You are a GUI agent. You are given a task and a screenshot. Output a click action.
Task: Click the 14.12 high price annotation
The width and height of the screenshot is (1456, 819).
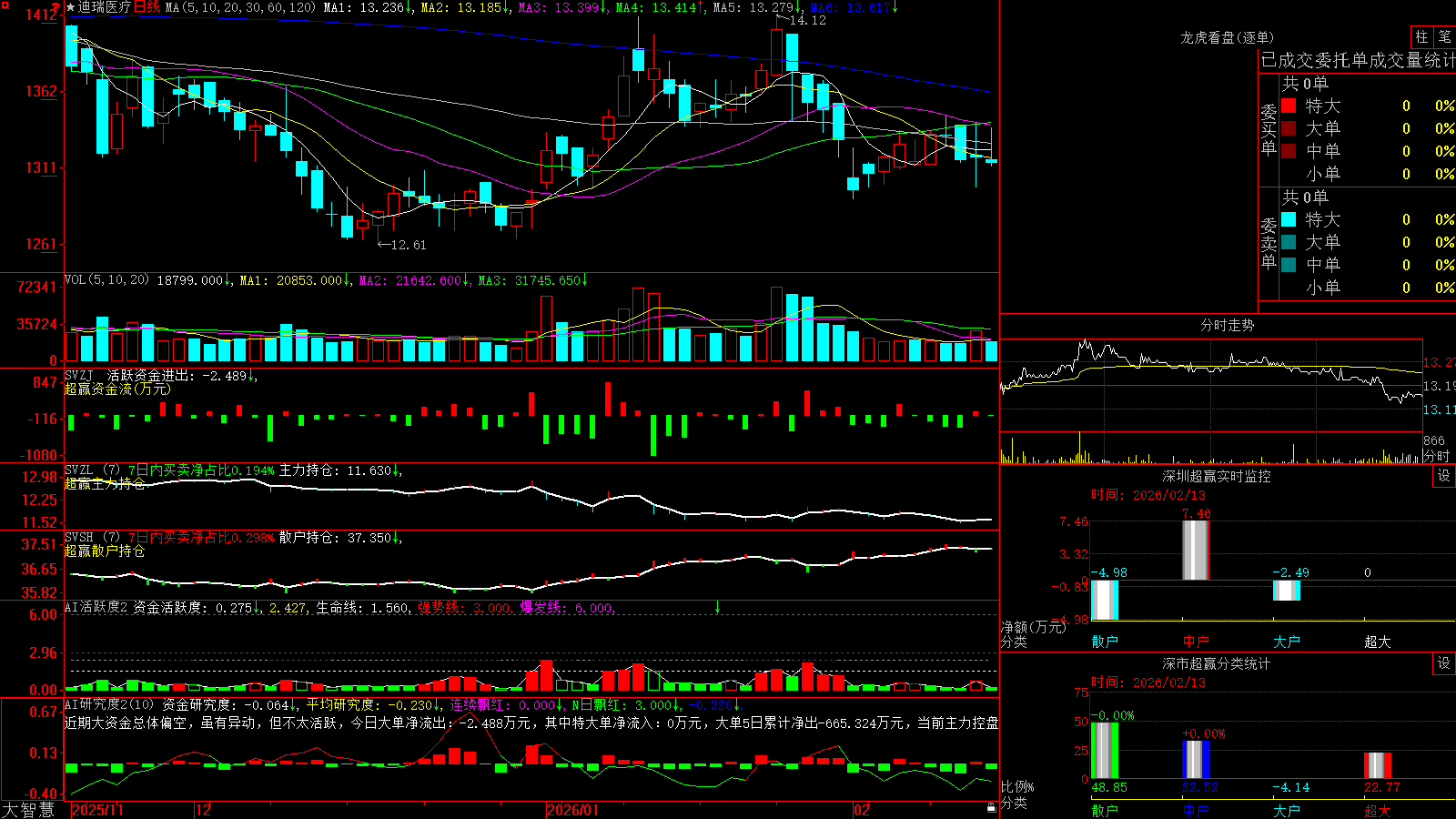pos(807,20)
